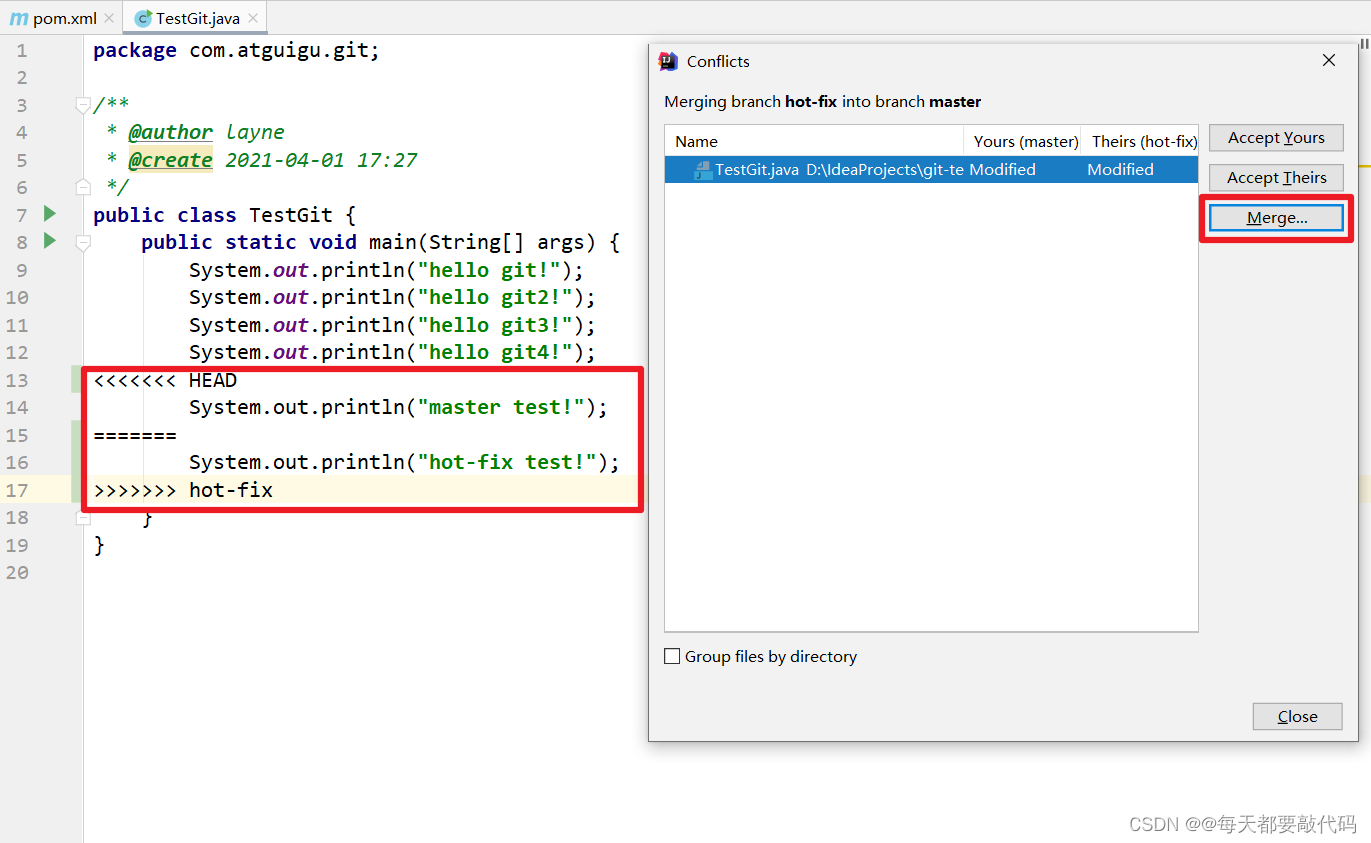The image size is (1371, 843).
Task: Collapse the main method with its fold arrow
Action: tap(83, 242)
